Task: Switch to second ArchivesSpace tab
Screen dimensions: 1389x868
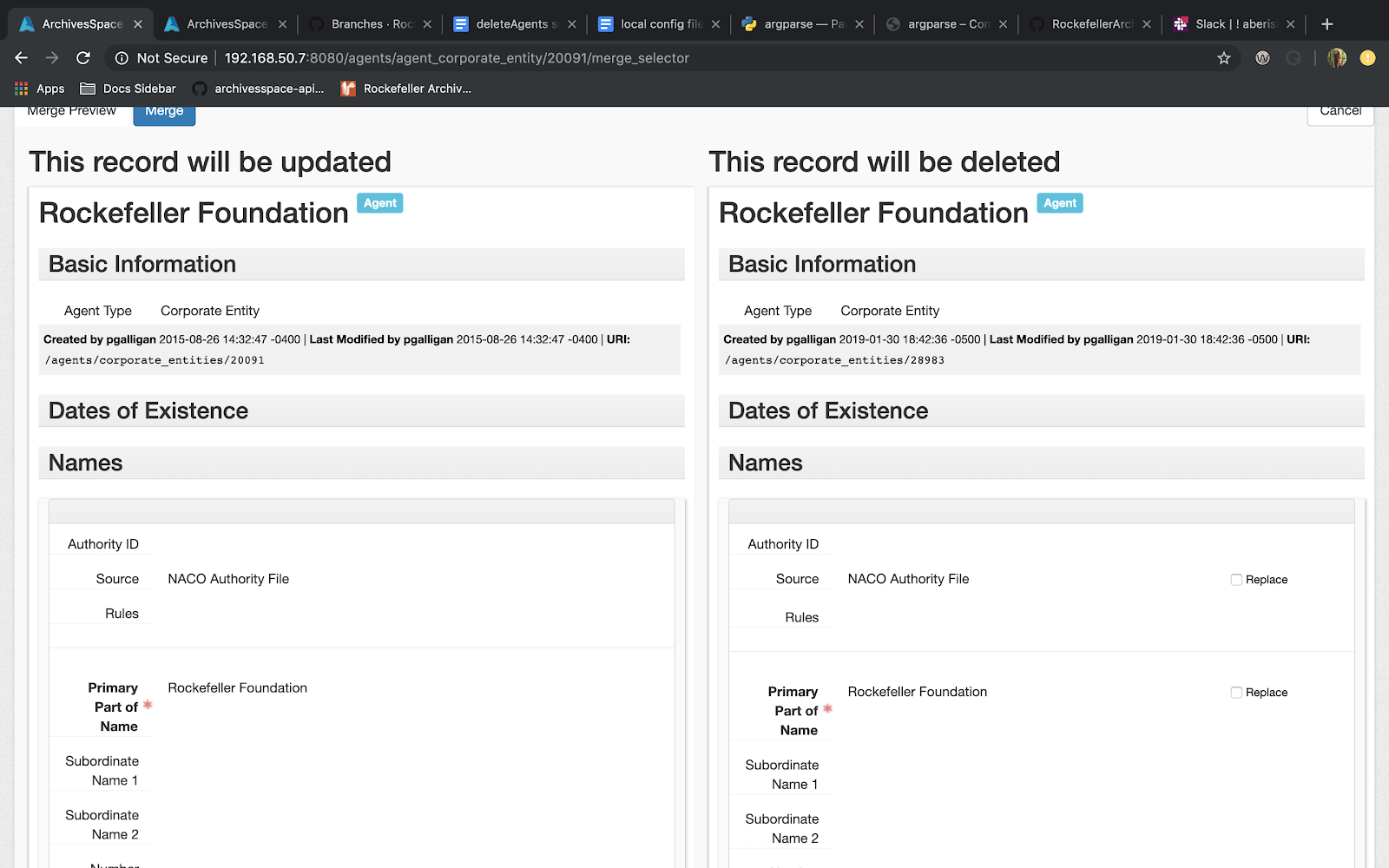Action: (x=226, y=24)
